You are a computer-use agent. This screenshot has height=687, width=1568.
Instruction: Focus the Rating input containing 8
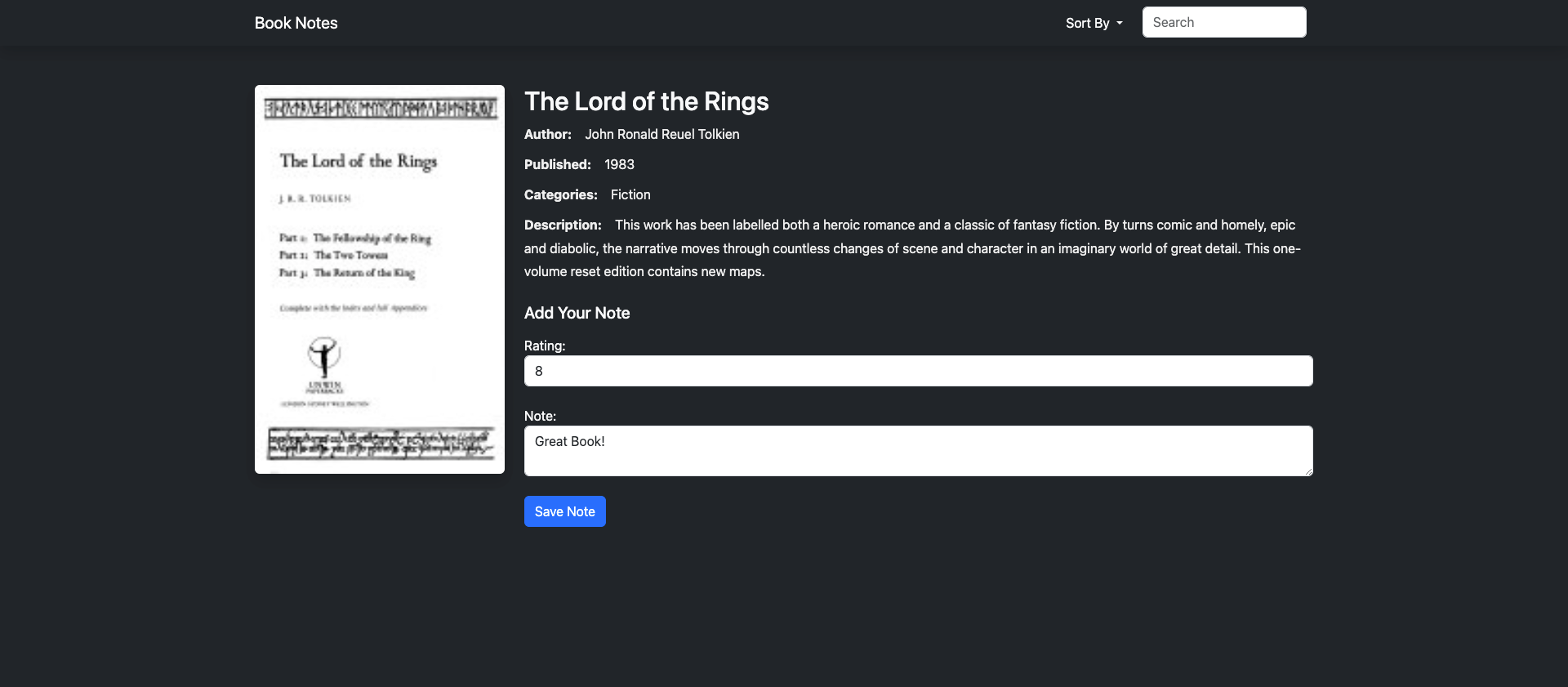click(918, 371)
